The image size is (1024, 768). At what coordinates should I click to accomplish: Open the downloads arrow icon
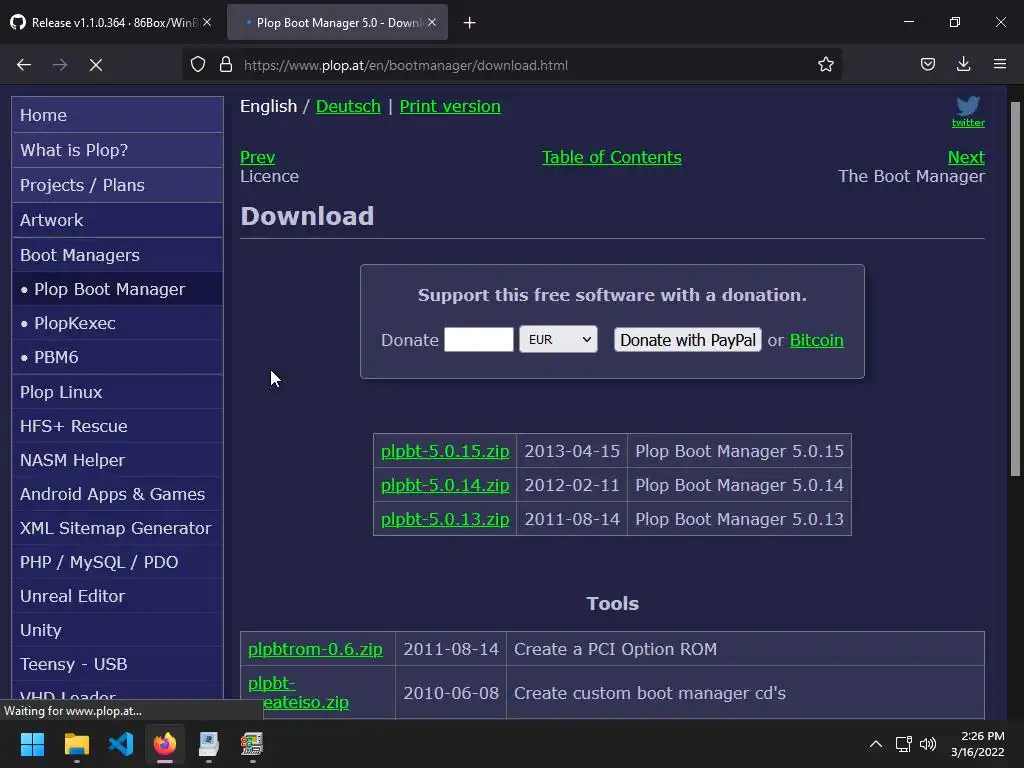click(x=963, y=64)
